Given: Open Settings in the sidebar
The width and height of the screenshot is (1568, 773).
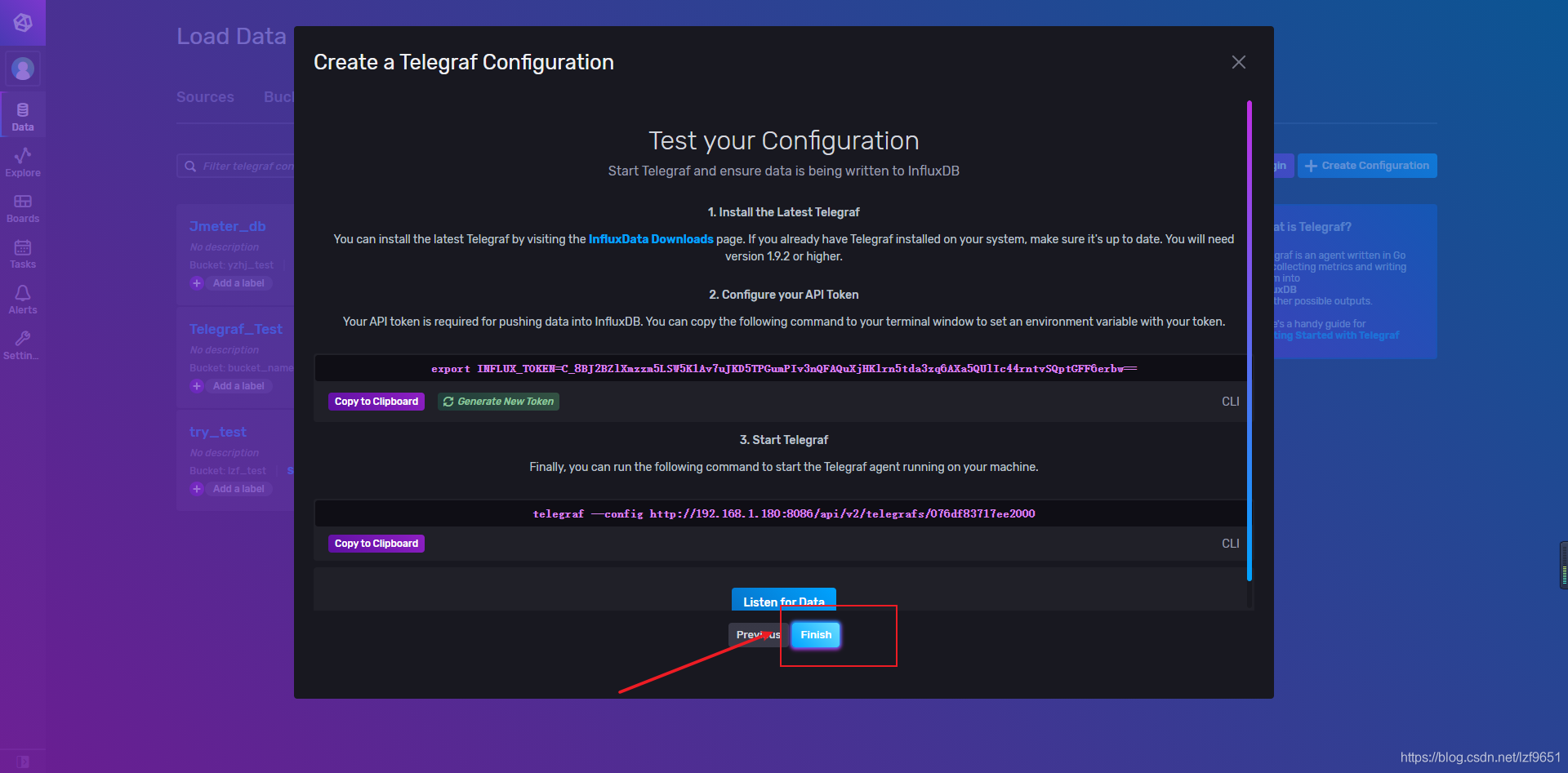Looking at the screenshot, I should (x=23, y=345).
